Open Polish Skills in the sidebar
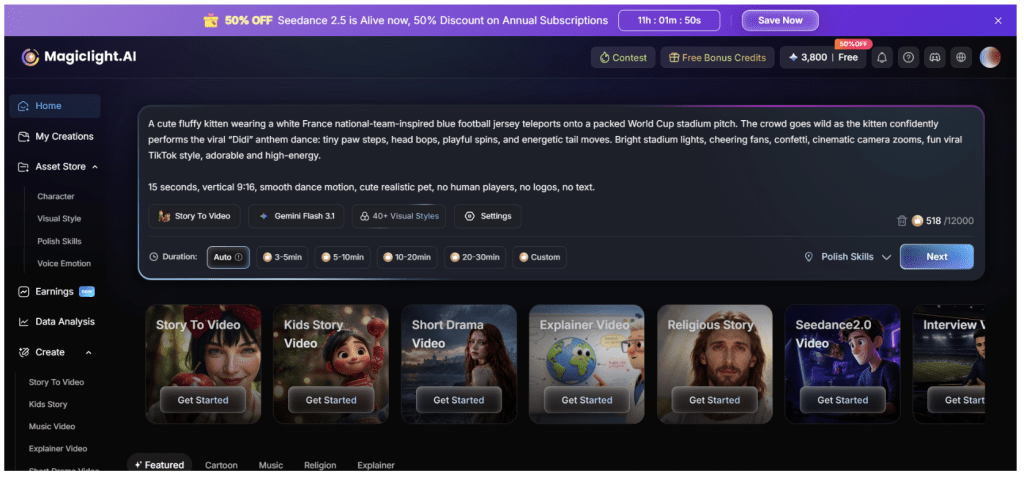Image resolution: width=1024 pixels, height=480 pixels. [59, 241]
